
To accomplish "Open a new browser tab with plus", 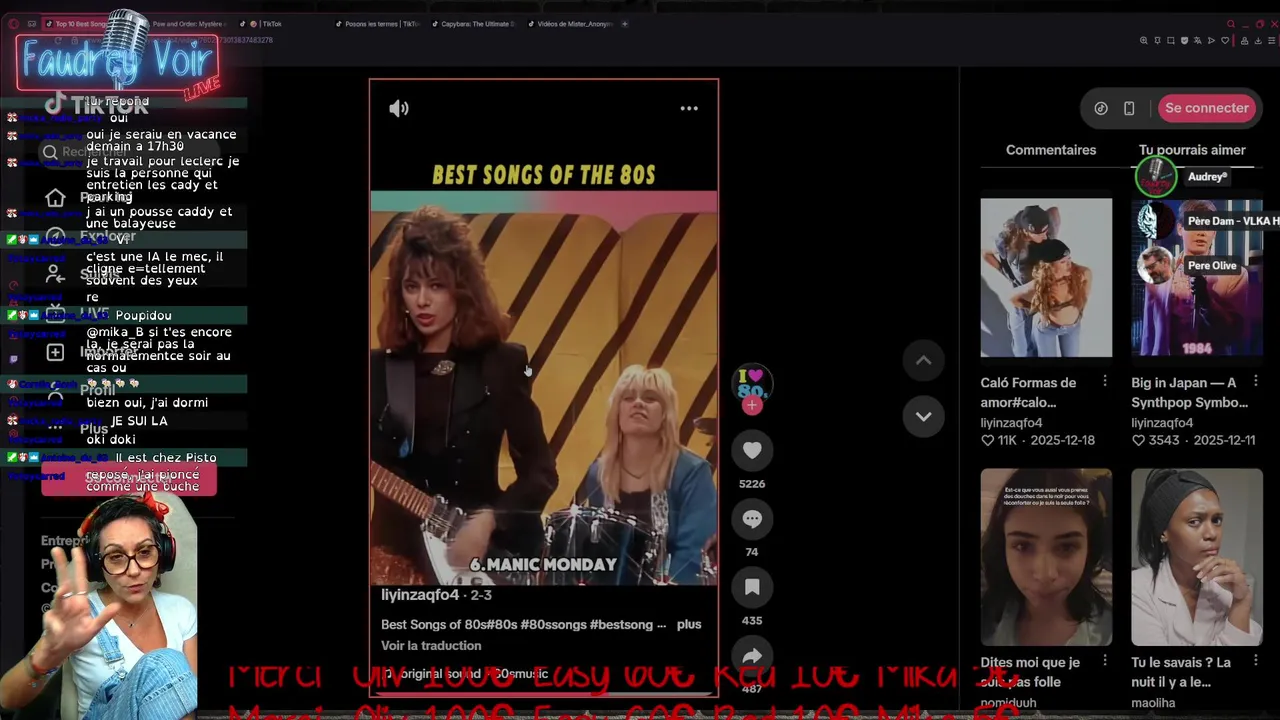I will click(625, 24).
